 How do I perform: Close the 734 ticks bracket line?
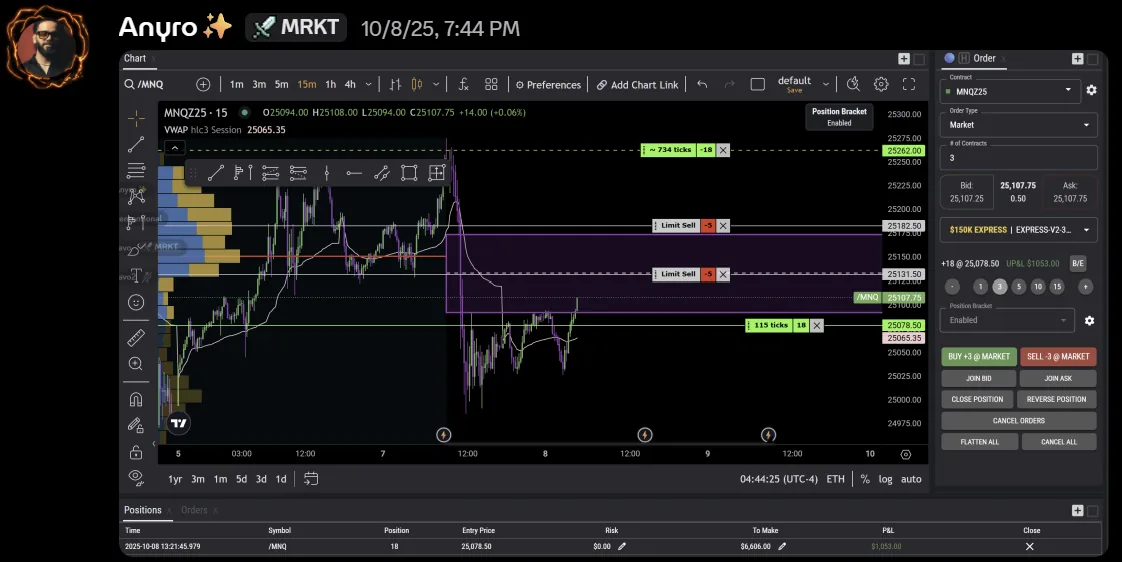tap(723, 150)
